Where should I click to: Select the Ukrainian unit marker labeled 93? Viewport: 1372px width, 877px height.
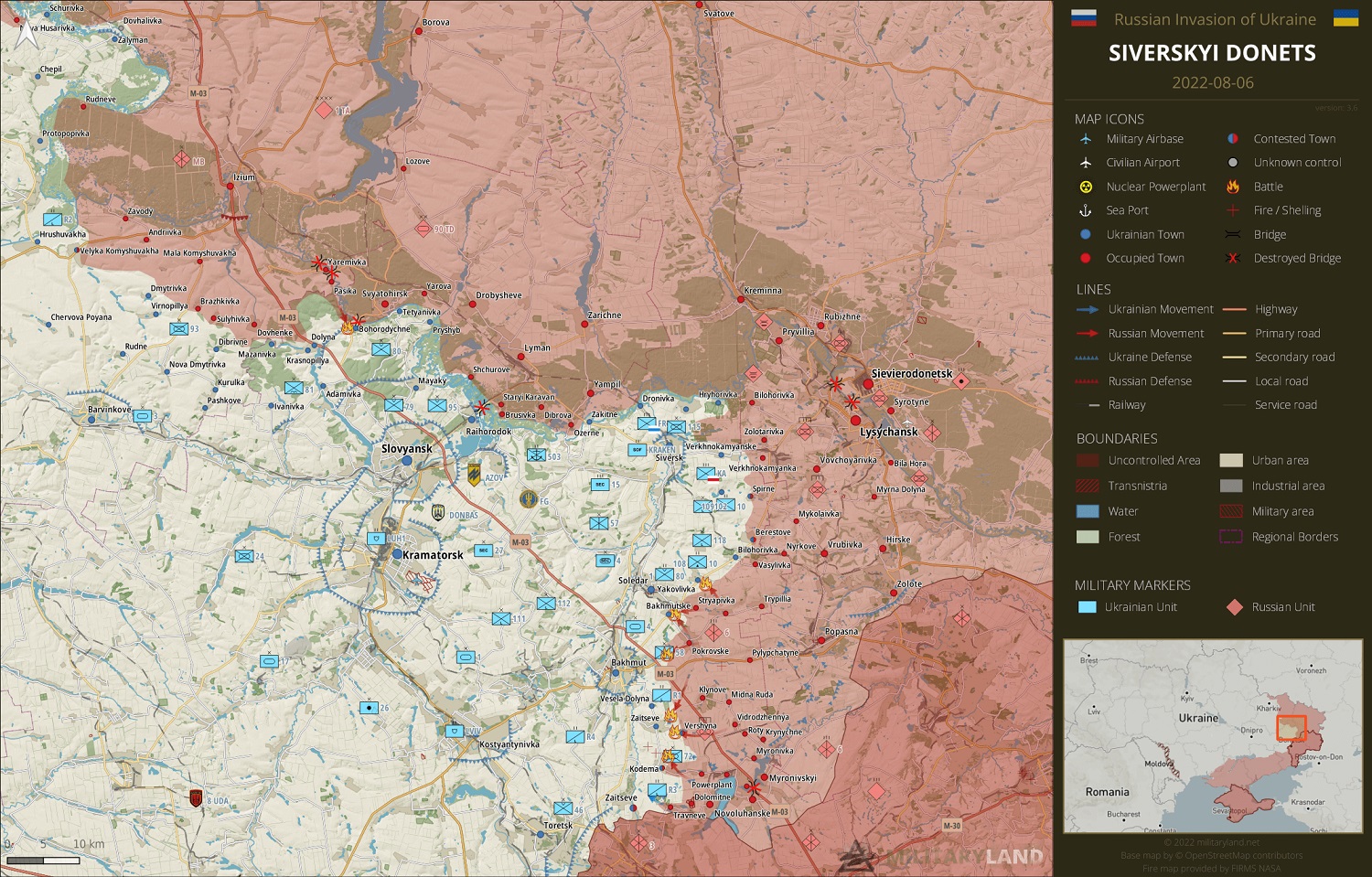pyautogui.click(x=179, y=329)
